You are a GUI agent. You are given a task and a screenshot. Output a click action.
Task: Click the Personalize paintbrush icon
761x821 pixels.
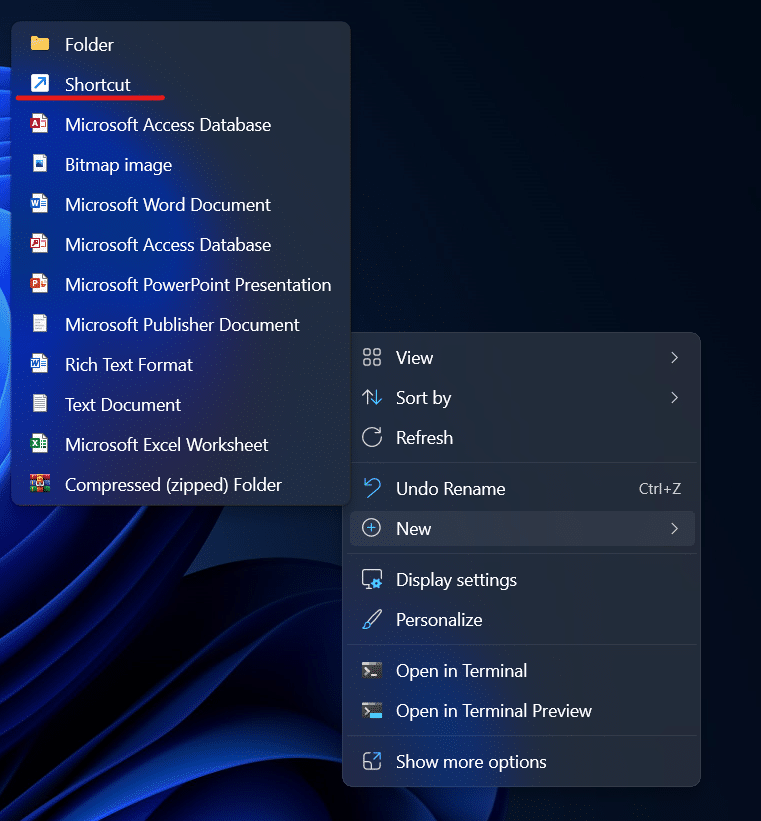tap(372, 619)
